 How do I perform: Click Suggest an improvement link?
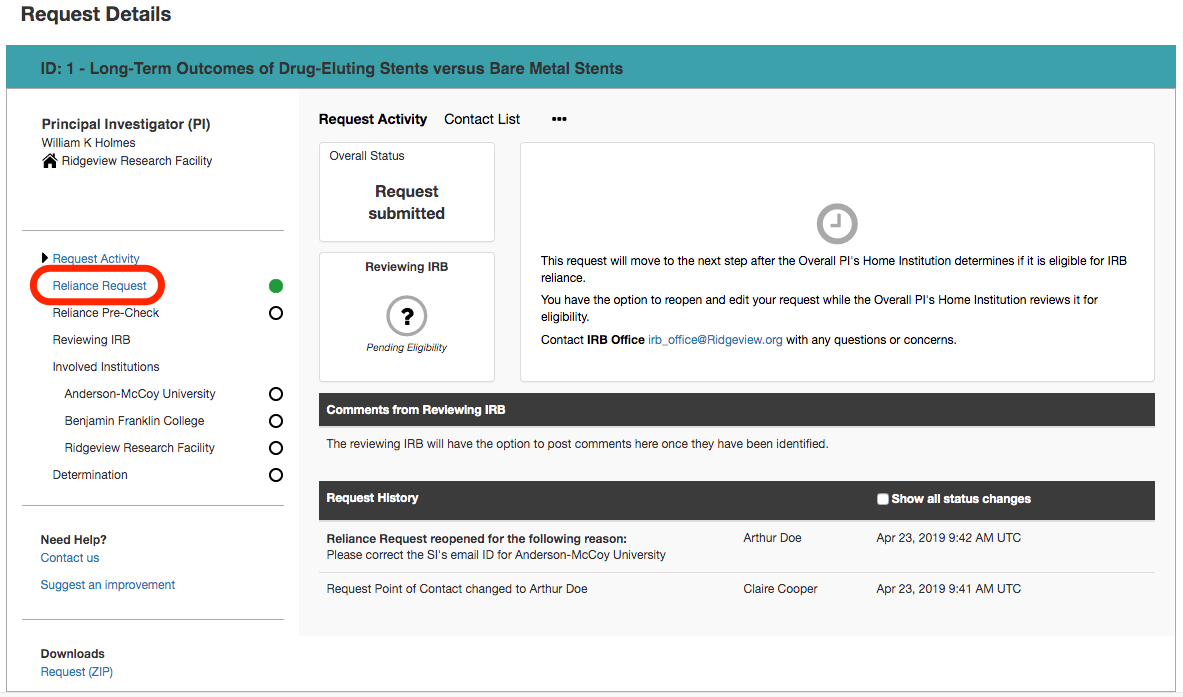click(108, 585)
